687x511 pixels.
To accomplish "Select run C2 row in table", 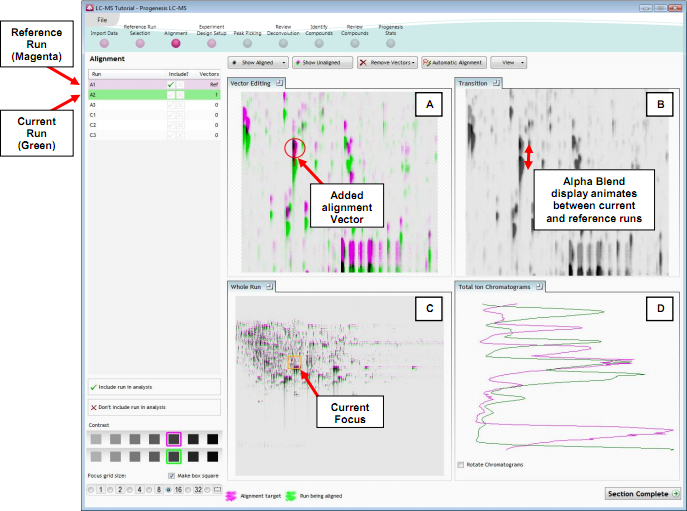I will coord(154,125).
